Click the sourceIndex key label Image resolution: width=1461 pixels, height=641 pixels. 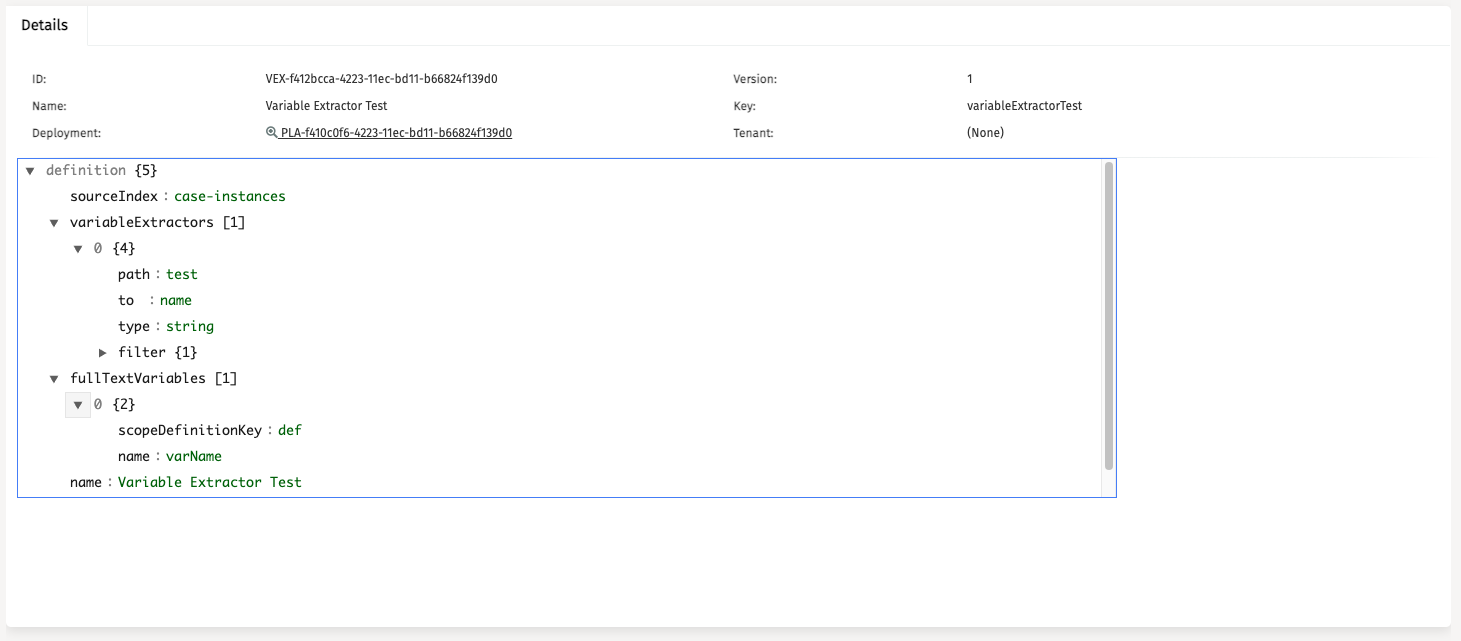click(x=114, y=197)
